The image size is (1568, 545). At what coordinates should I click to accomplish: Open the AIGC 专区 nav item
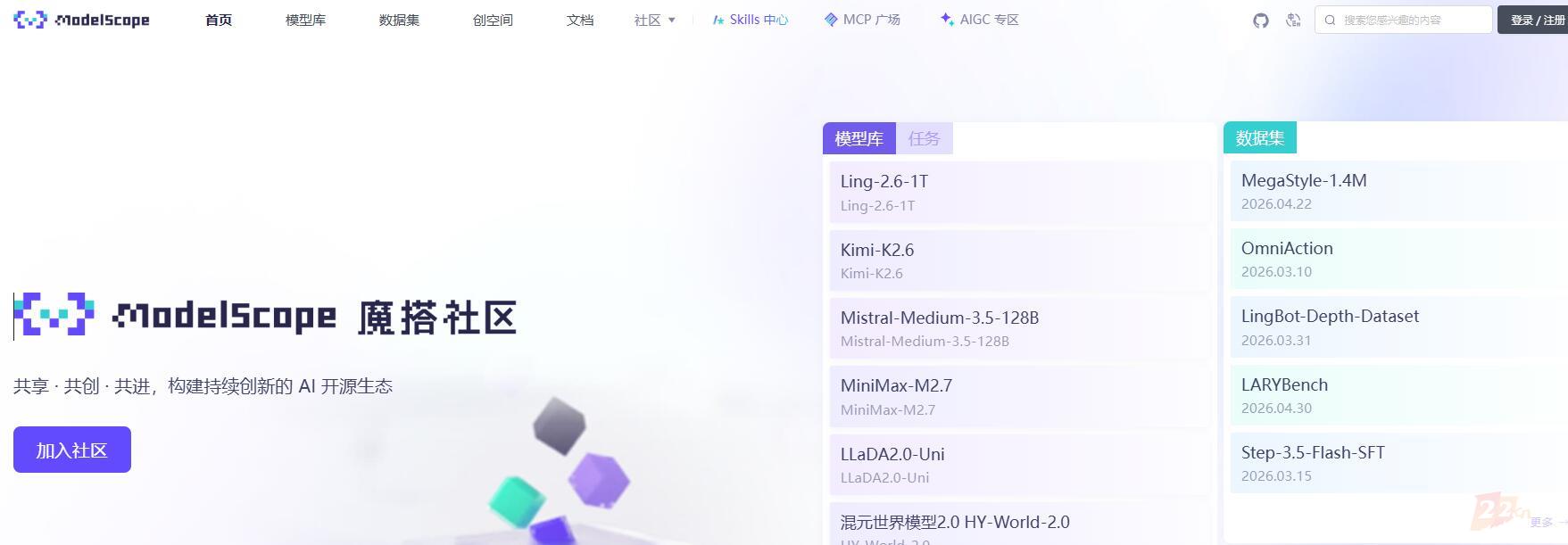pyautogui.click(x=980, y=20)
